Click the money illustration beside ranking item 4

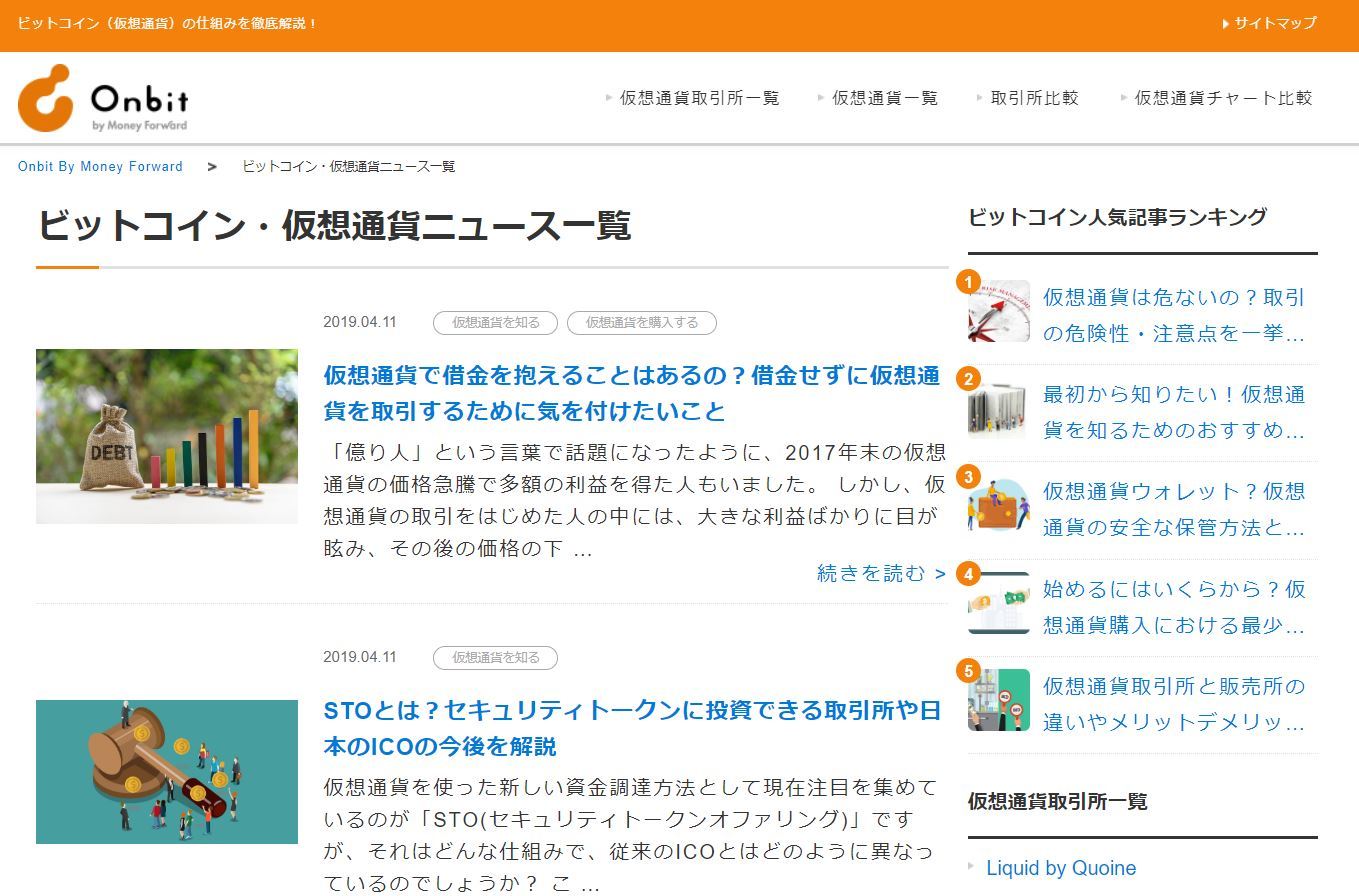coord(998,602)
